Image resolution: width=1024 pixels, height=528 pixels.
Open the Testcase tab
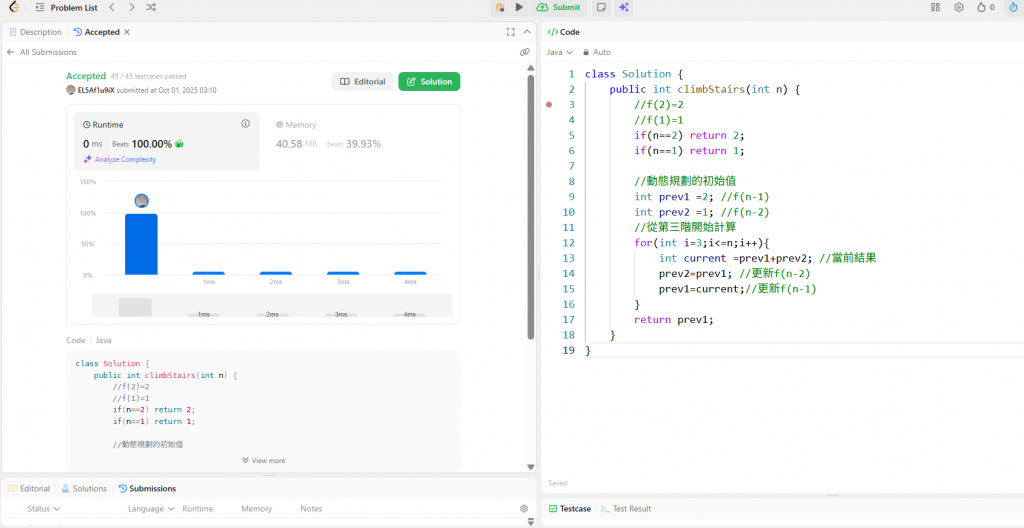[x=569, y=508]
